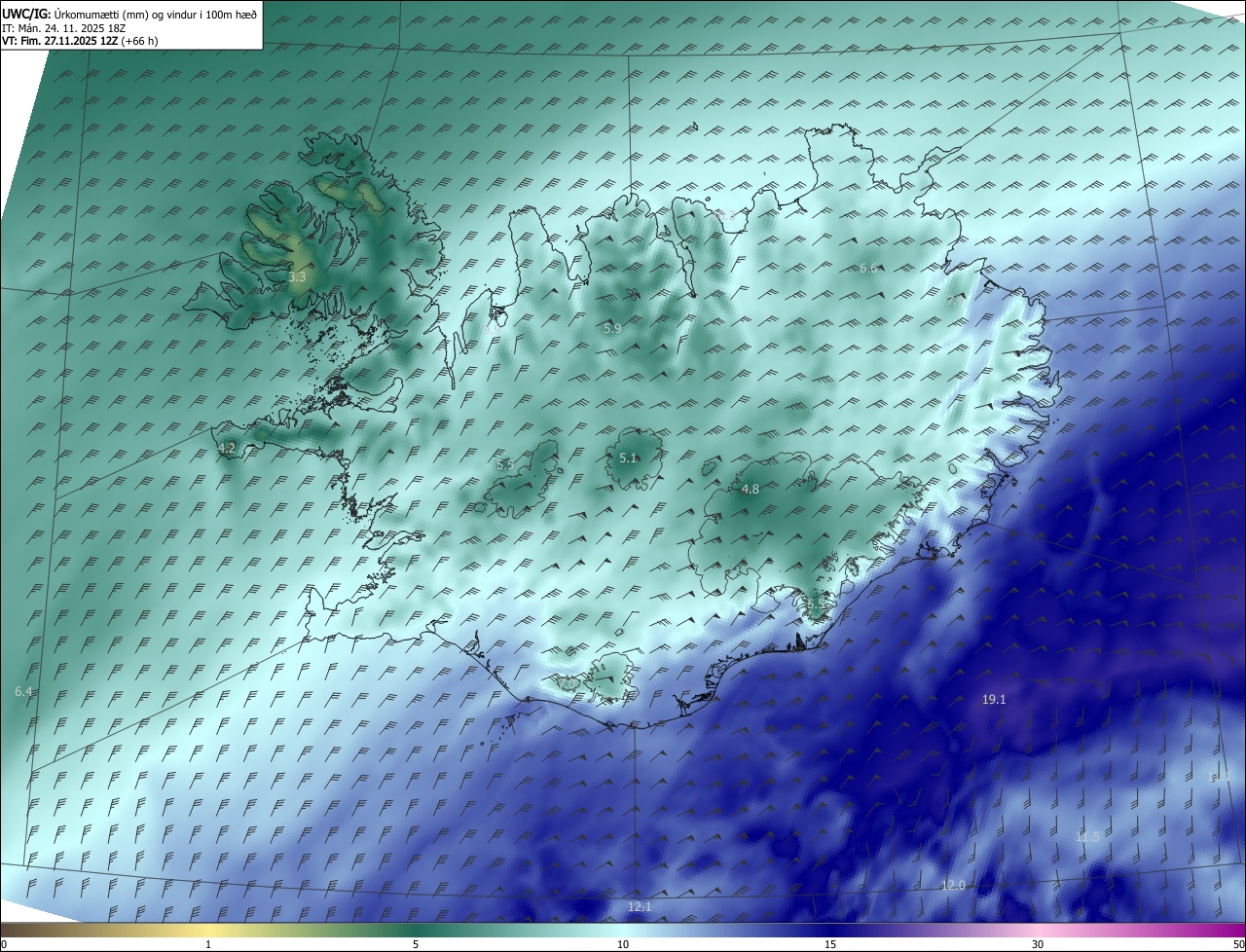The image size is (1246, 952).
Task: Click the 6.4 value at the western map edge
Action: [x=23, y=691]
